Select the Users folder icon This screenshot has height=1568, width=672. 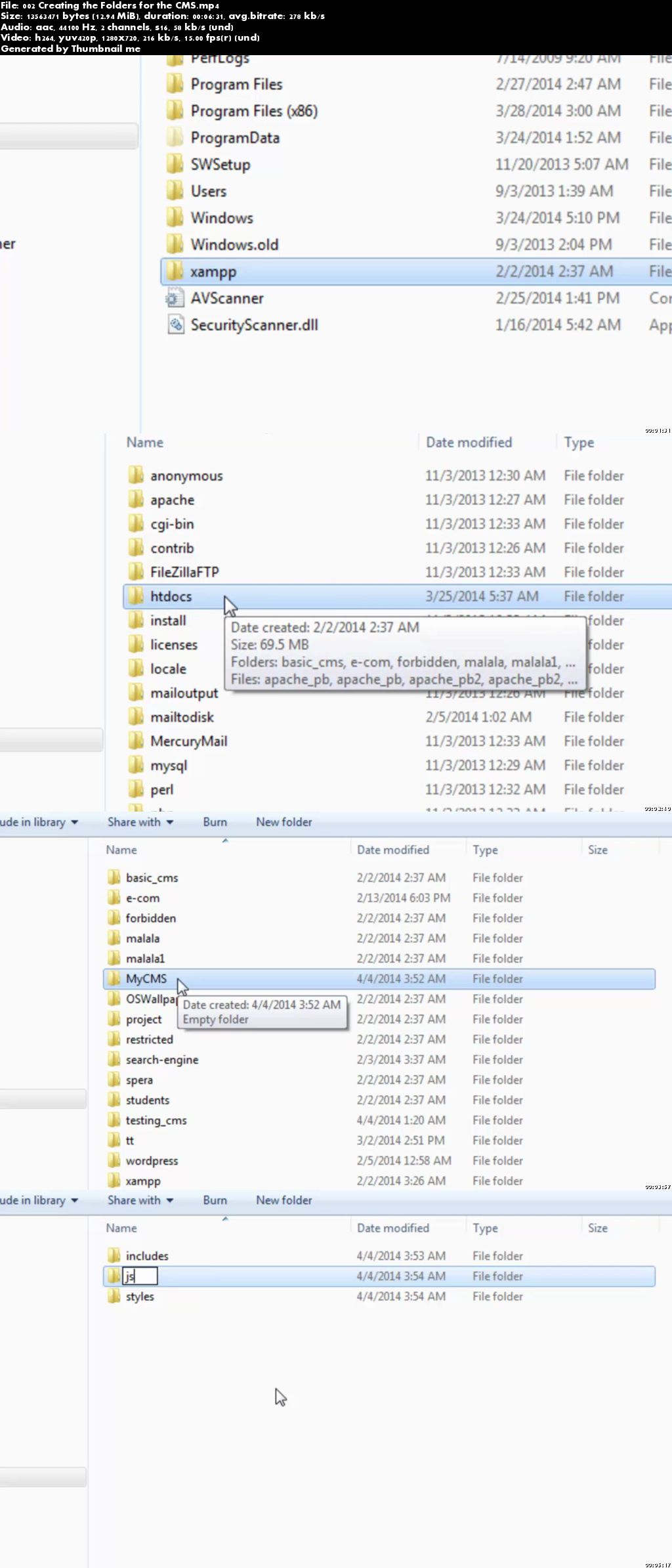coord(175,191)
